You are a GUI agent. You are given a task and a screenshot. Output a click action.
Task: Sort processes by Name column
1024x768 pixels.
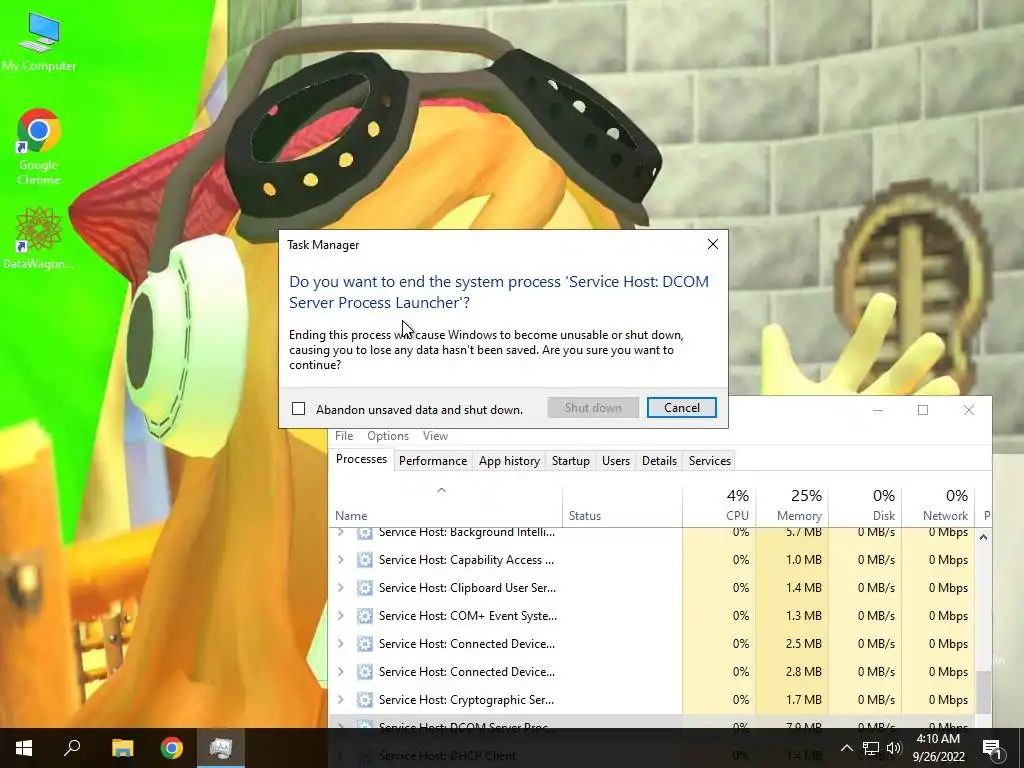pos(445,506)
